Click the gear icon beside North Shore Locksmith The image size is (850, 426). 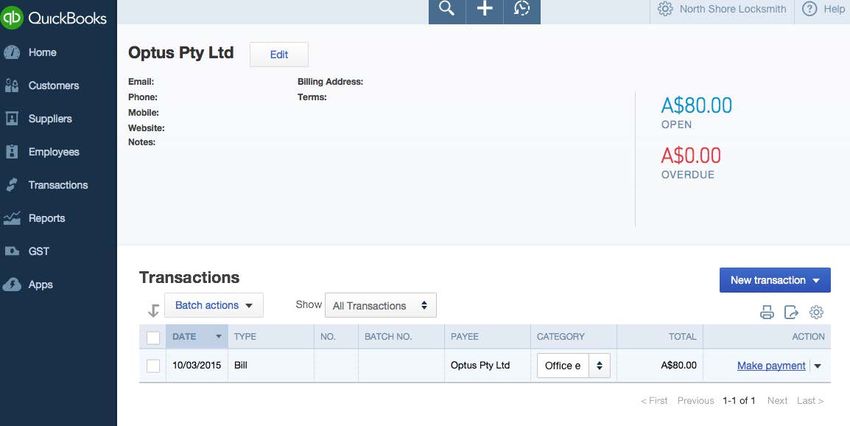click(665, 9)
